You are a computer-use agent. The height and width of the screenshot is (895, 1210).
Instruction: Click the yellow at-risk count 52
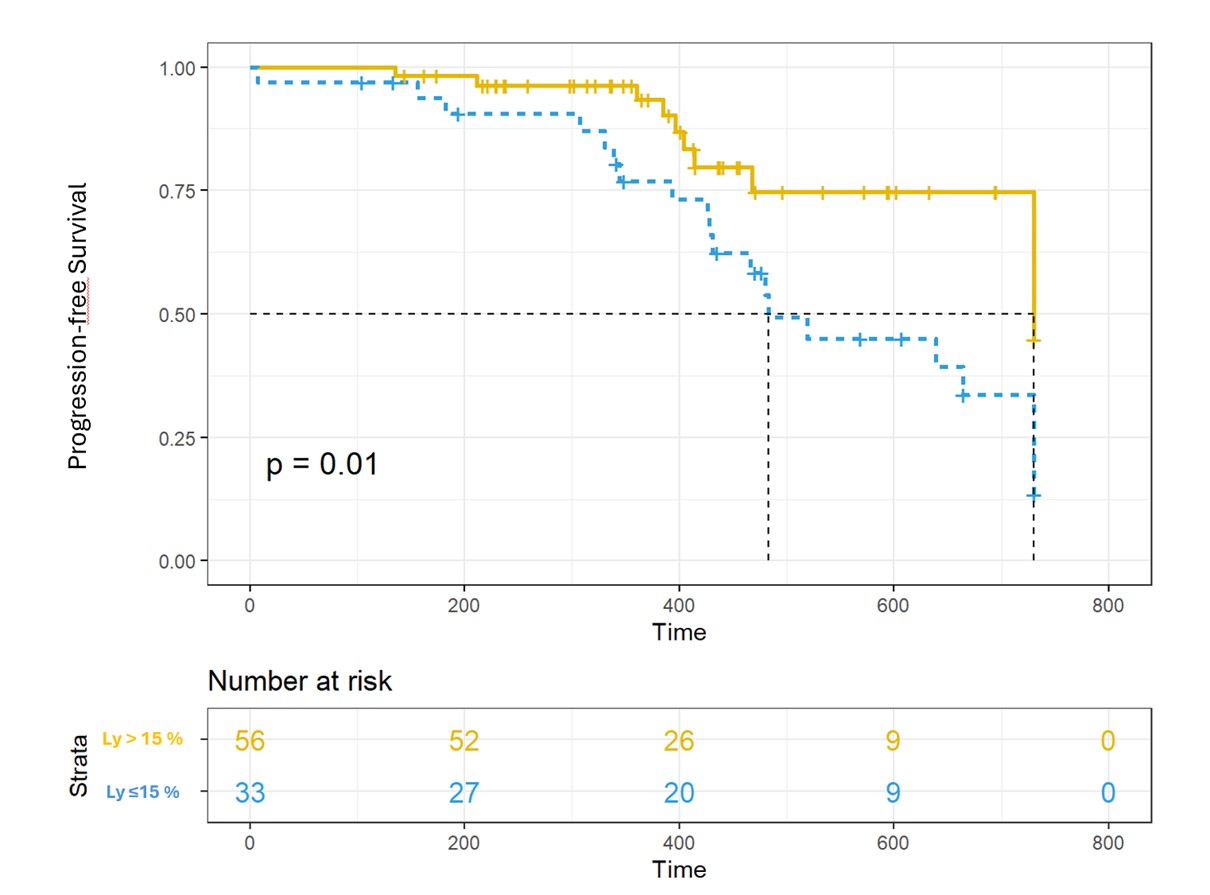click(464, 741)
